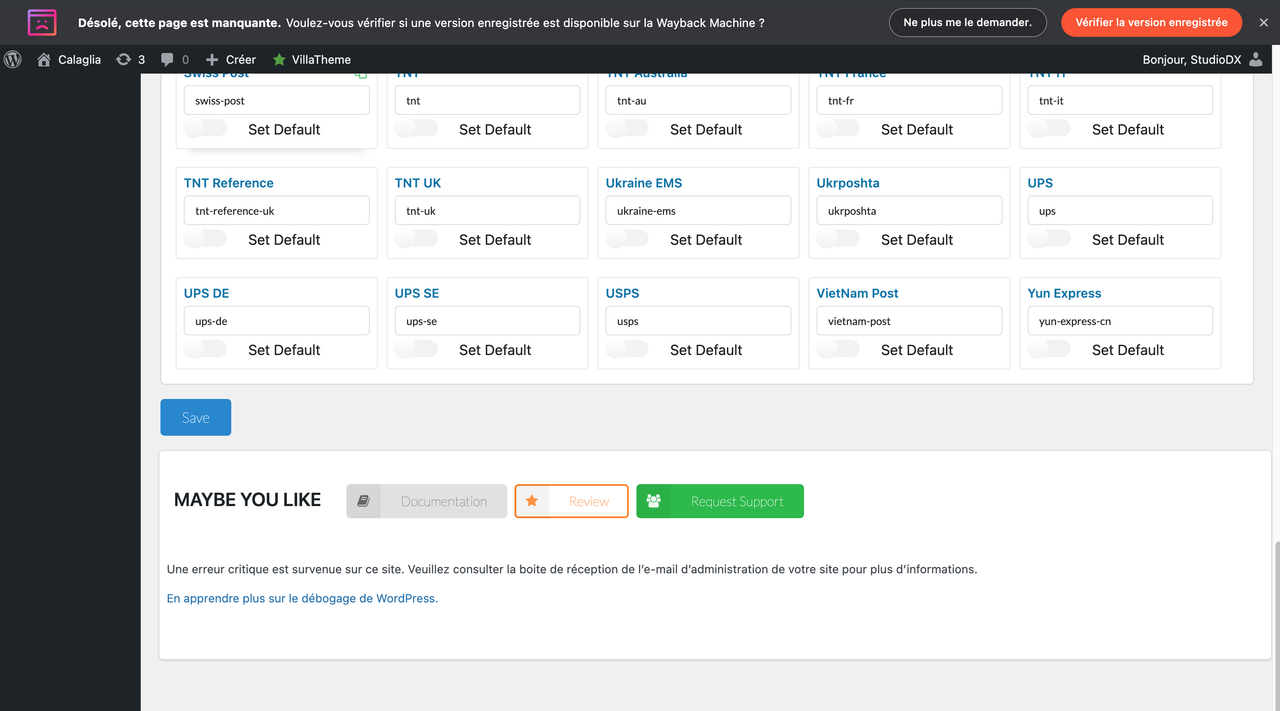Toggle Set Default for tnt-it
This screenshot has width=1280, height=711.
pyautogui.click(x=1049, y=128)
